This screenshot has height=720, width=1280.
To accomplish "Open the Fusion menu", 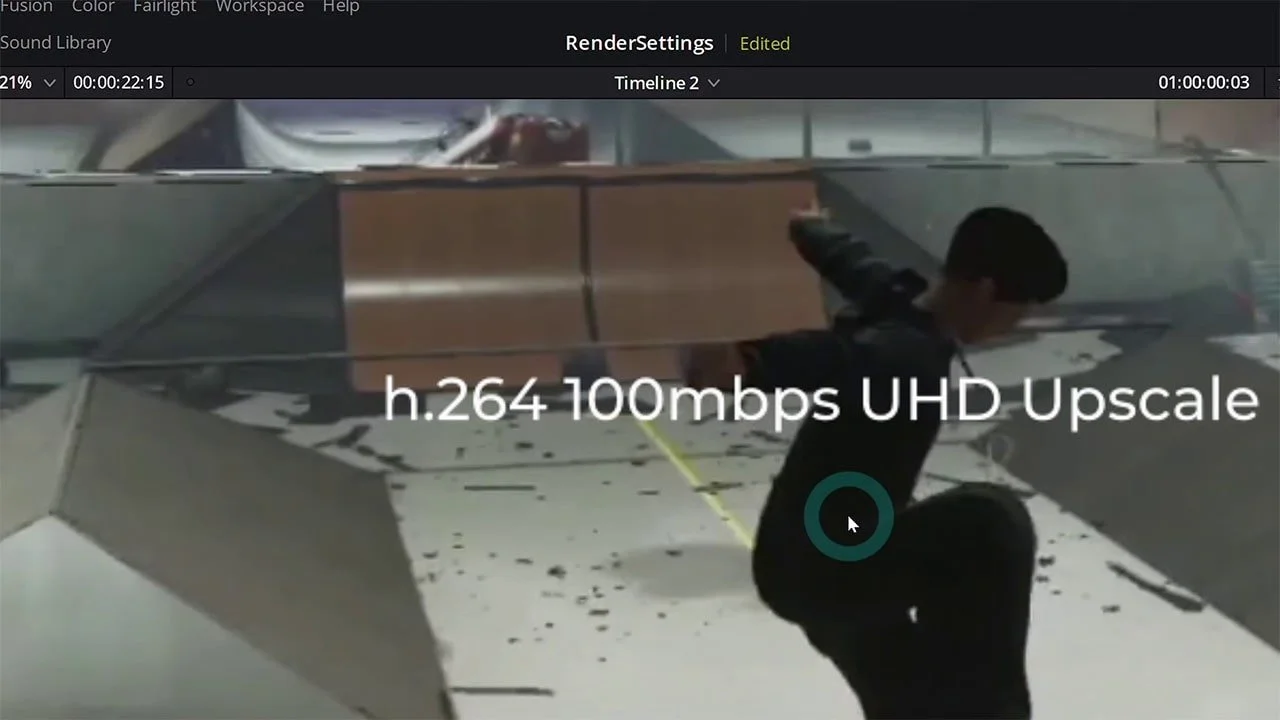I will click(x=27, y=7).
